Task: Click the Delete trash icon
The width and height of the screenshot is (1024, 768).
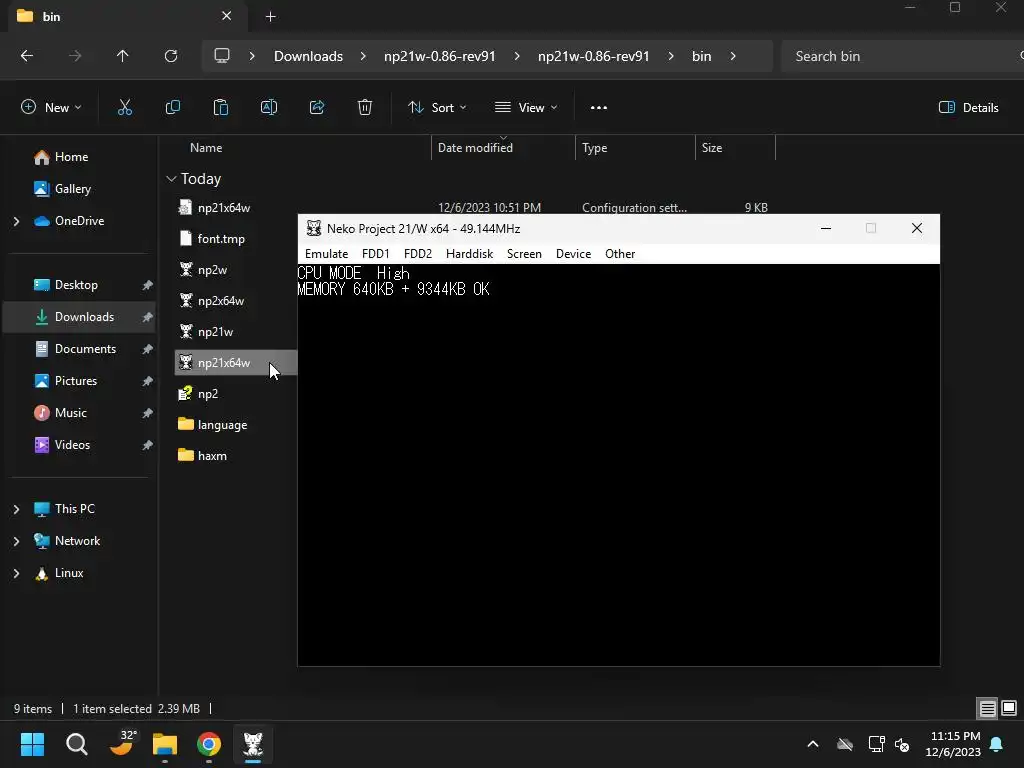Action: click(x=365, y=108)
